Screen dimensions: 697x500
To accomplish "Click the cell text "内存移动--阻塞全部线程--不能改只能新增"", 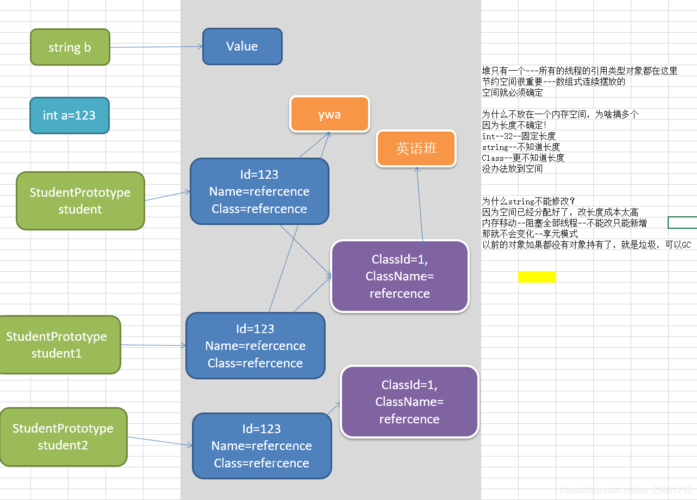I will [x=565, y=223].
